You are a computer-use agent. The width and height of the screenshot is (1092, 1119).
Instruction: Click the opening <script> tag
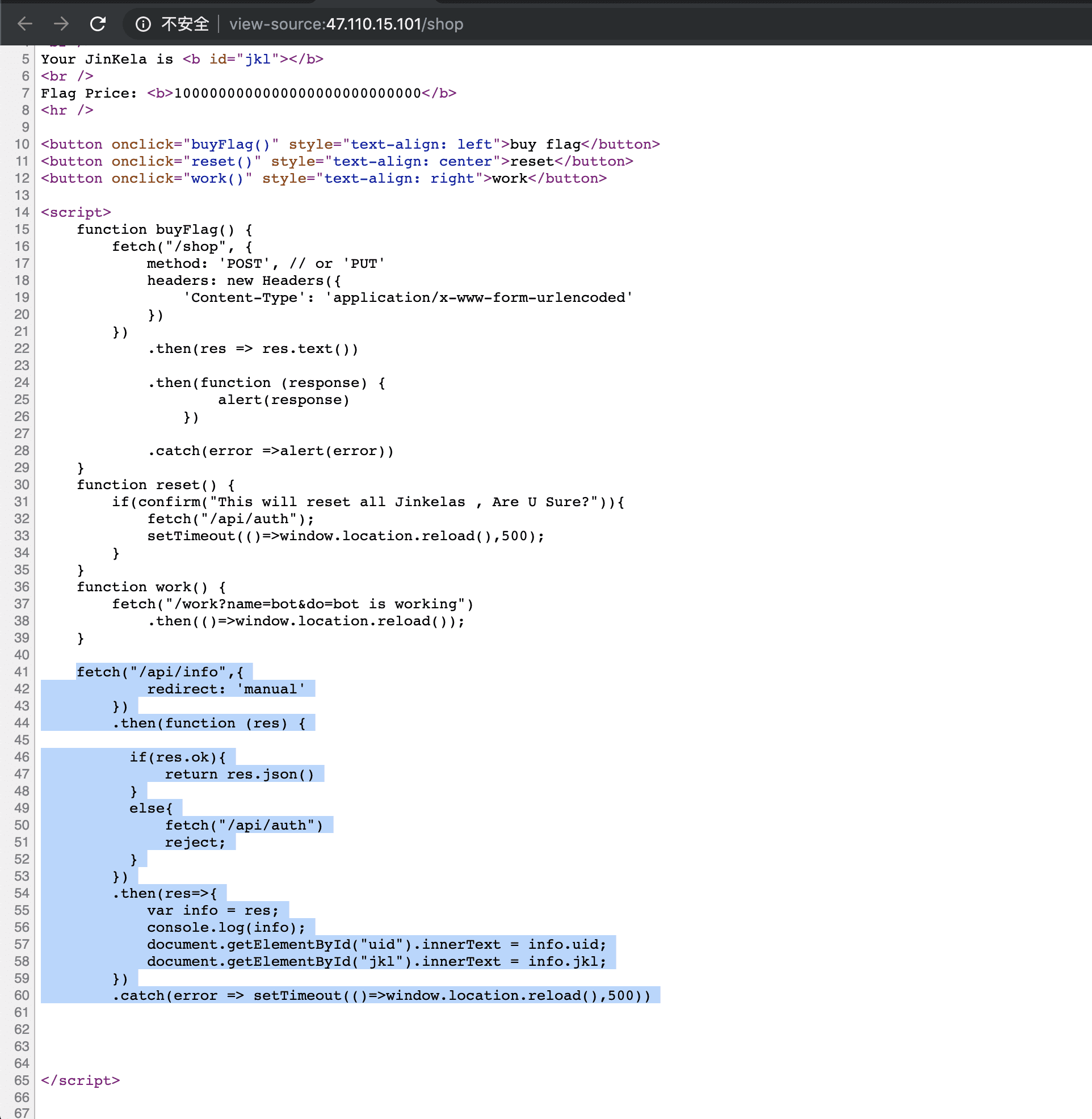(75, 213)
